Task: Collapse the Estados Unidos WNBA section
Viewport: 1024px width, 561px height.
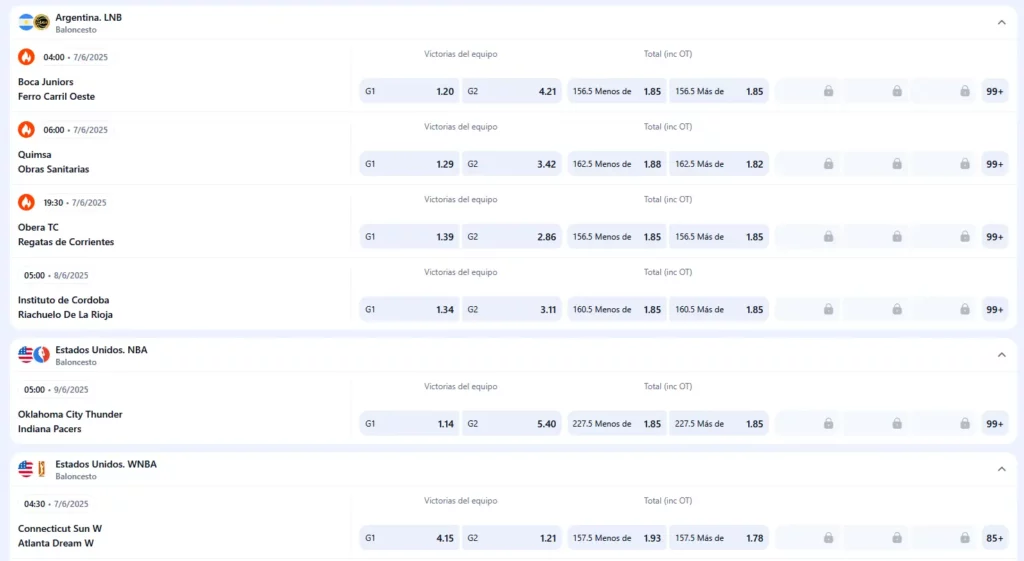Action: 1001,469
